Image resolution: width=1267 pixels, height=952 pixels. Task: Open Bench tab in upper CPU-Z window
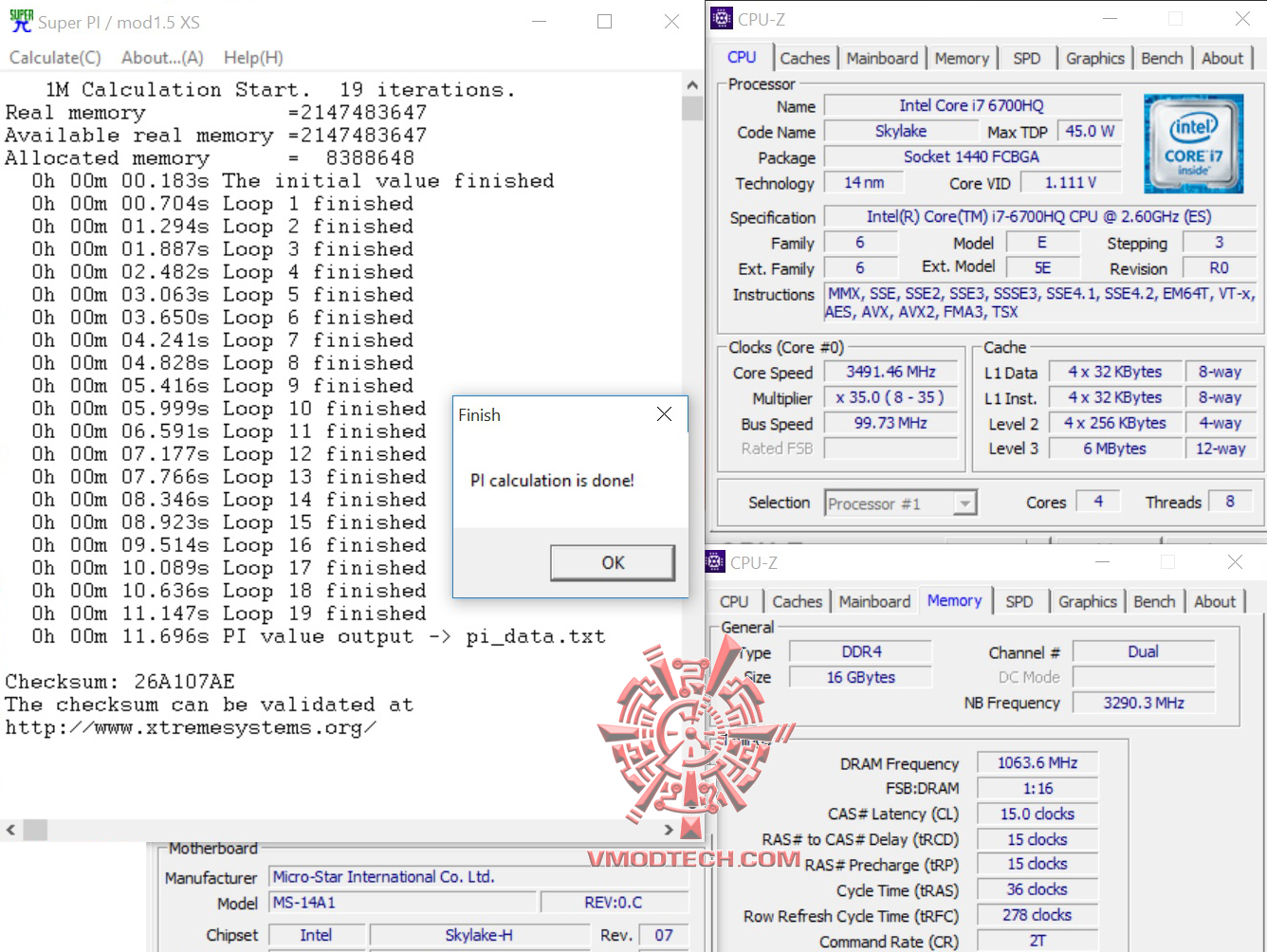[1162, 59]
